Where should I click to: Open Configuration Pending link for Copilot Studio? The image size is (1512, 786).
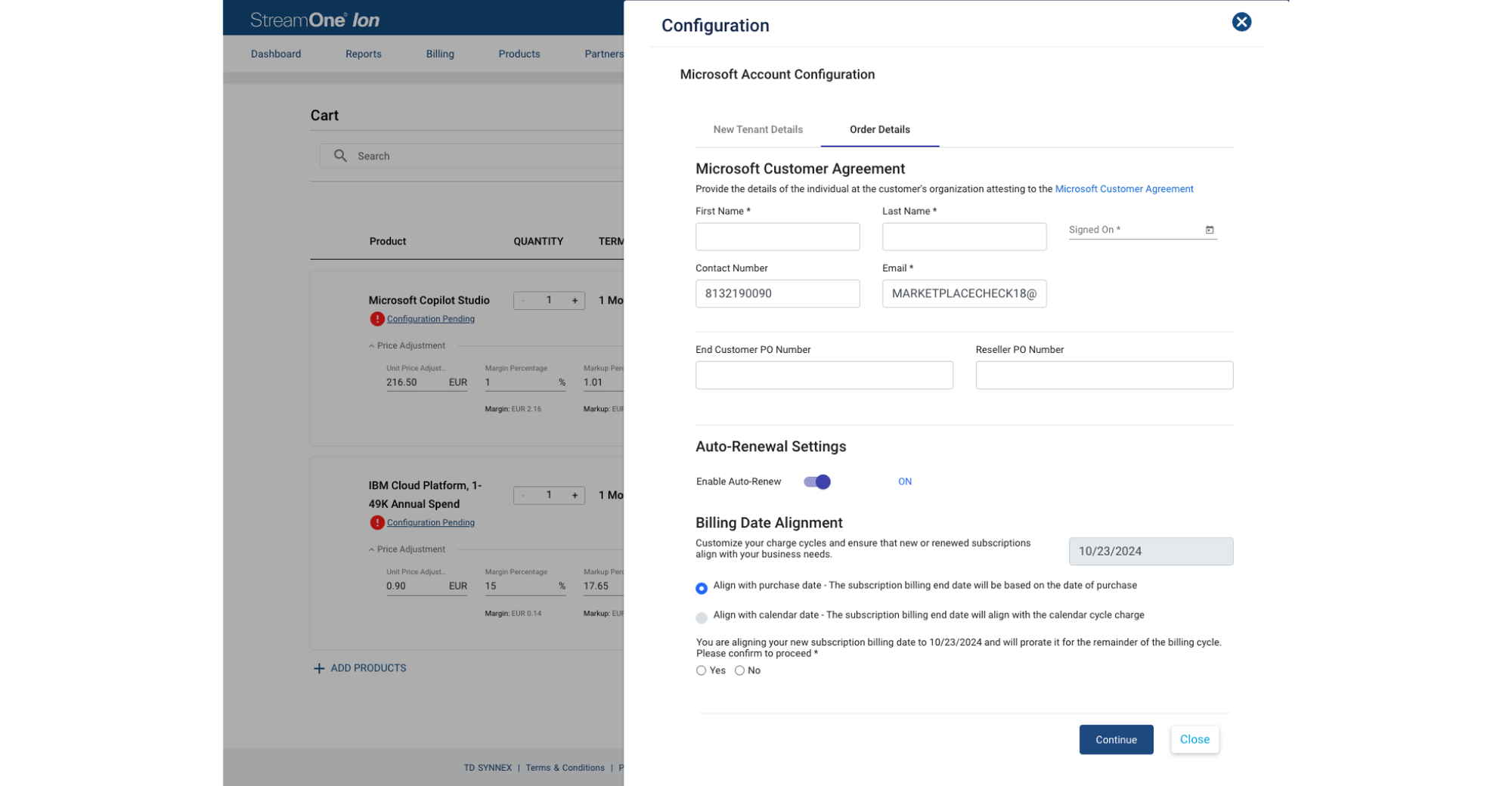coord(431,319)
